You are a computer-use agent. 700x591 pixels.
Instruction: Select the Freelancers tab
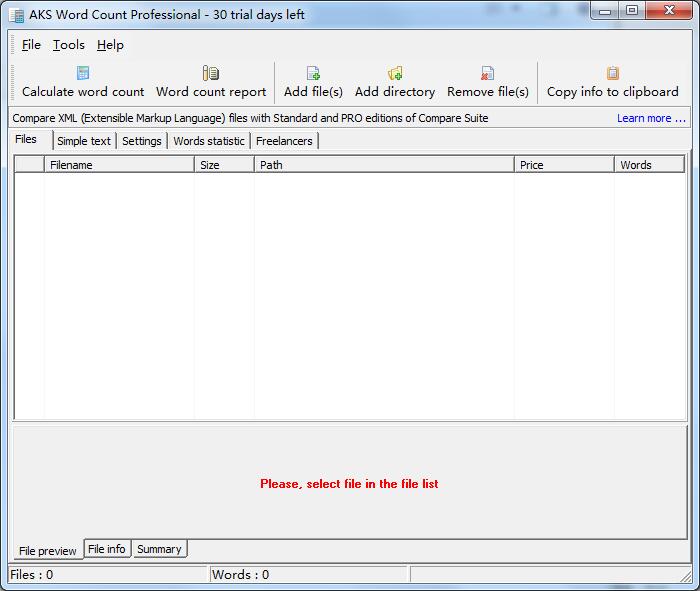pos(284,141)
